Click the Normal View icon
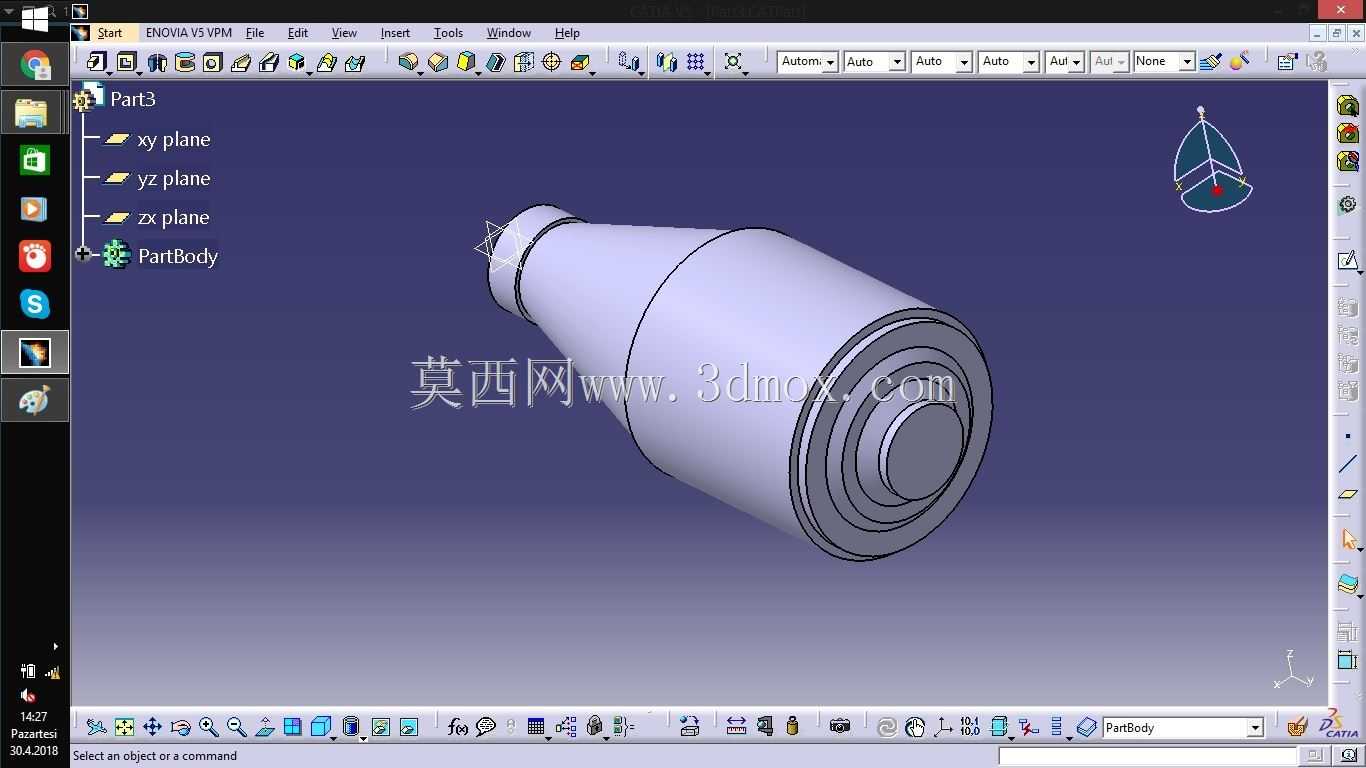The height and width of the screenshot is (768, 1366). coord(264,727)
